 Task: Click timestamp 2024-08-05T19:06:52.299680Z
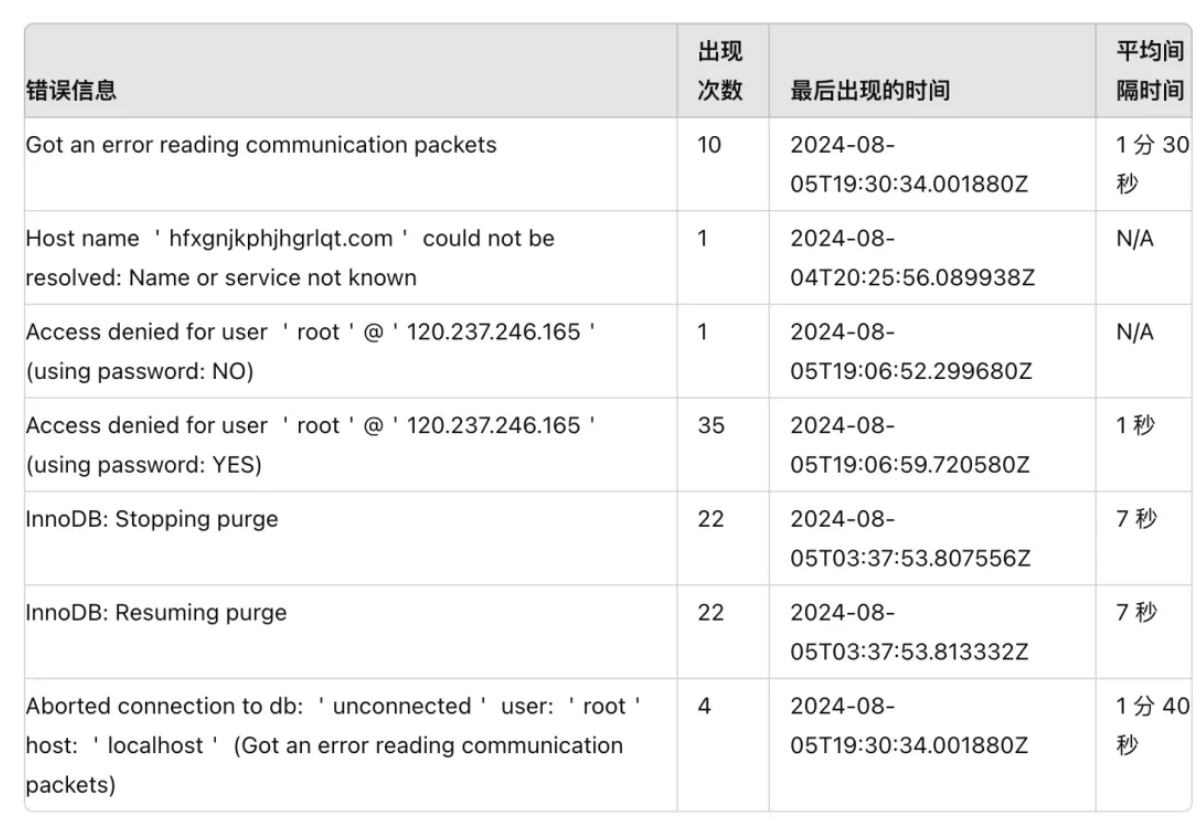tap(911, 351)
